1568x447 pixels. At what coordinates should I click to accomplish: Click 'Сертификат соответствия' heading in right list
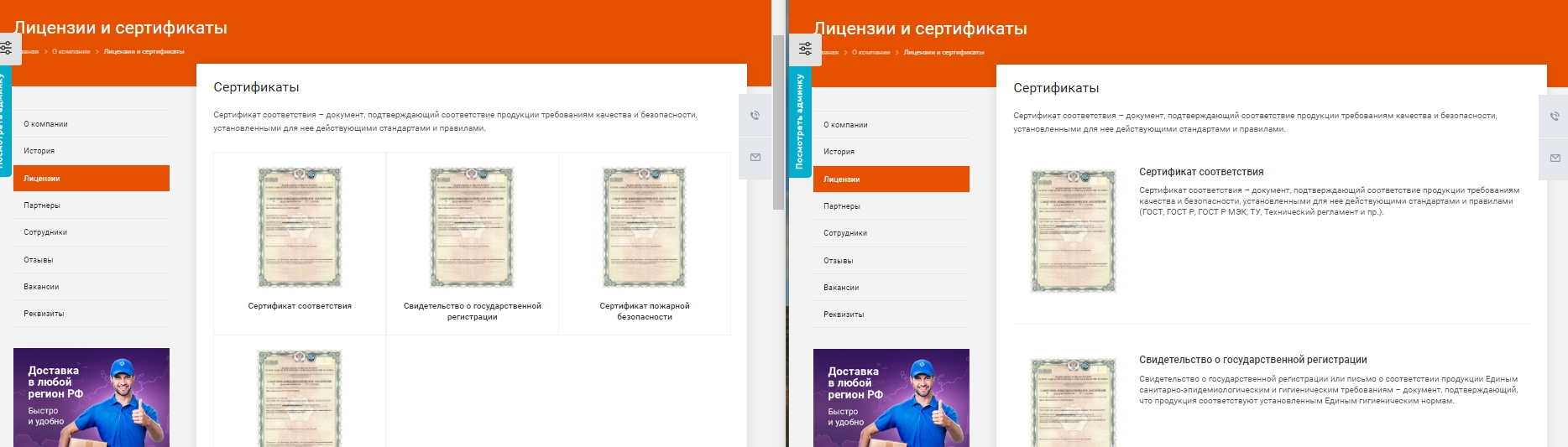pyautogui.click(x=1201, y=172)
